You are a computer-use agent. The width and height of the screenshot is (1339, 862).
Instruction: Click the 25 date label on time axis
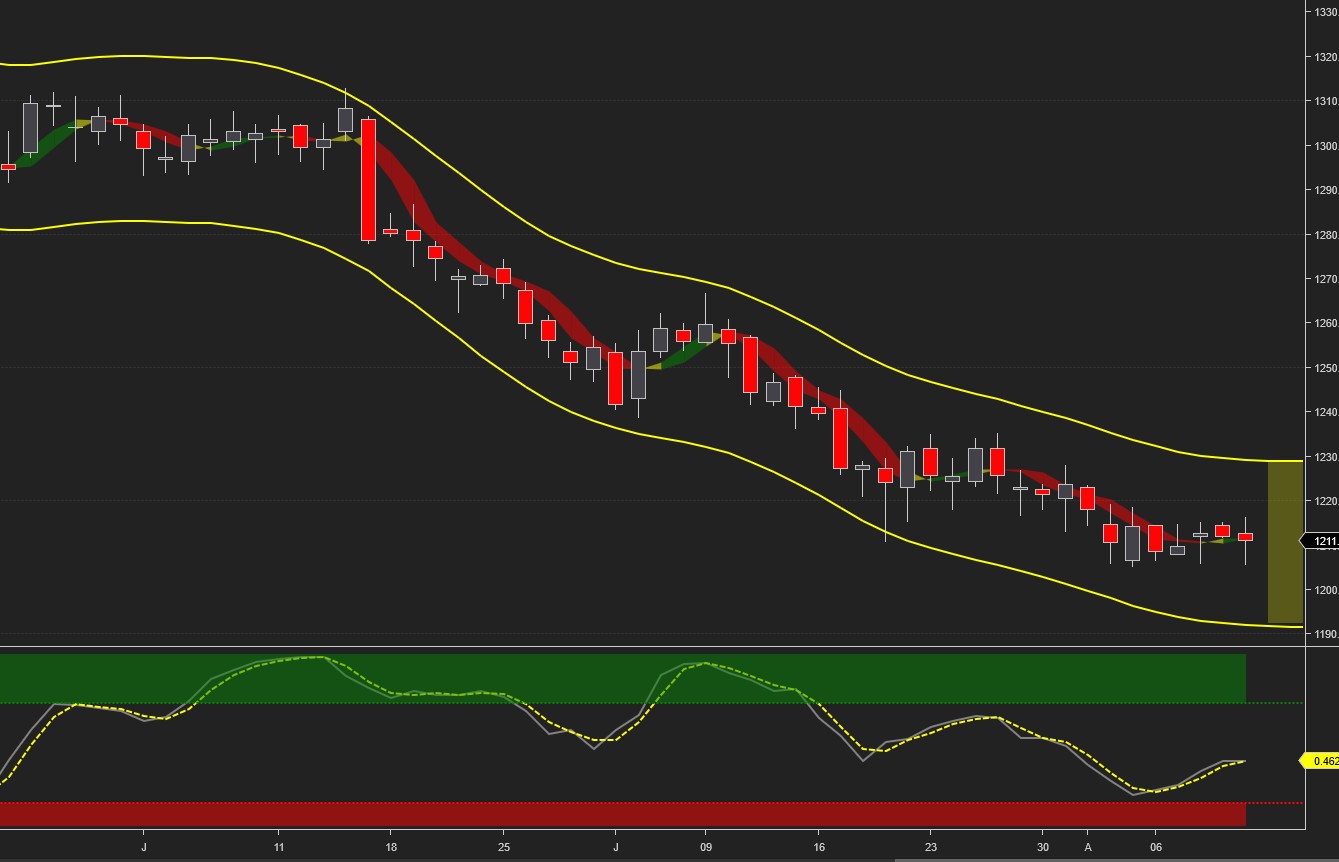(504, 846)
